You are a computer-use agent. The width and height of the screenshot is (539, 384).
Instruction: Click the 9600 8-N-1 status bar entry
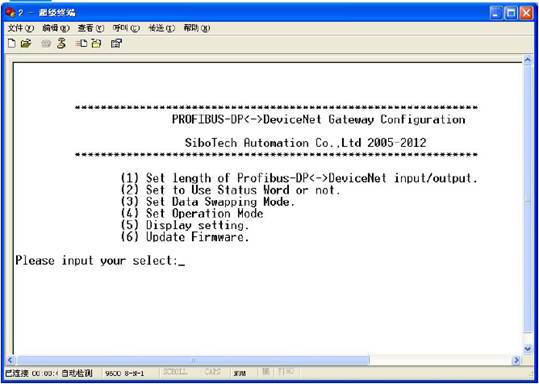125,373
